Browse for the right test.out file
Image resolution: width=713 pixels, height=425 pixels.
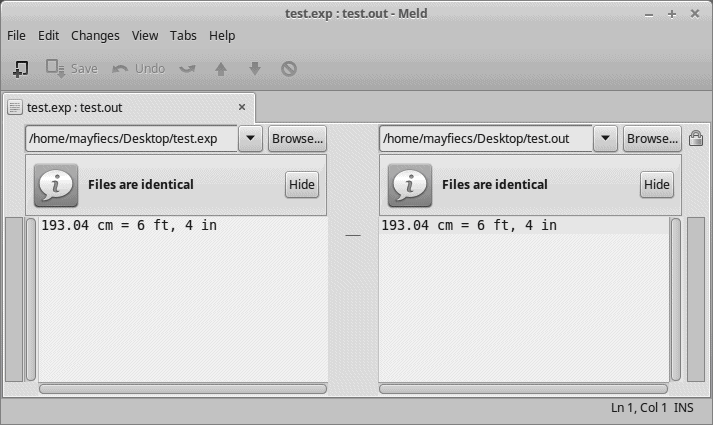point(652,139)
